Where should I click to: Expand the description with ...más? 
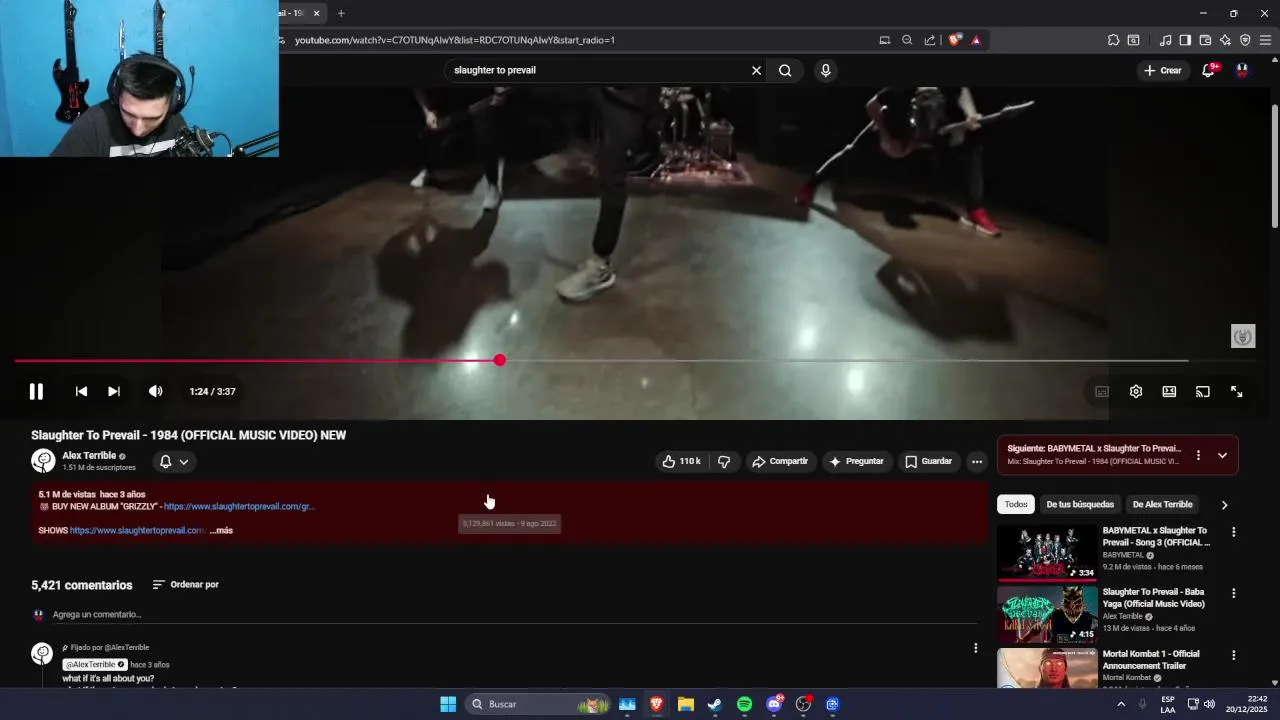point(221,530)
